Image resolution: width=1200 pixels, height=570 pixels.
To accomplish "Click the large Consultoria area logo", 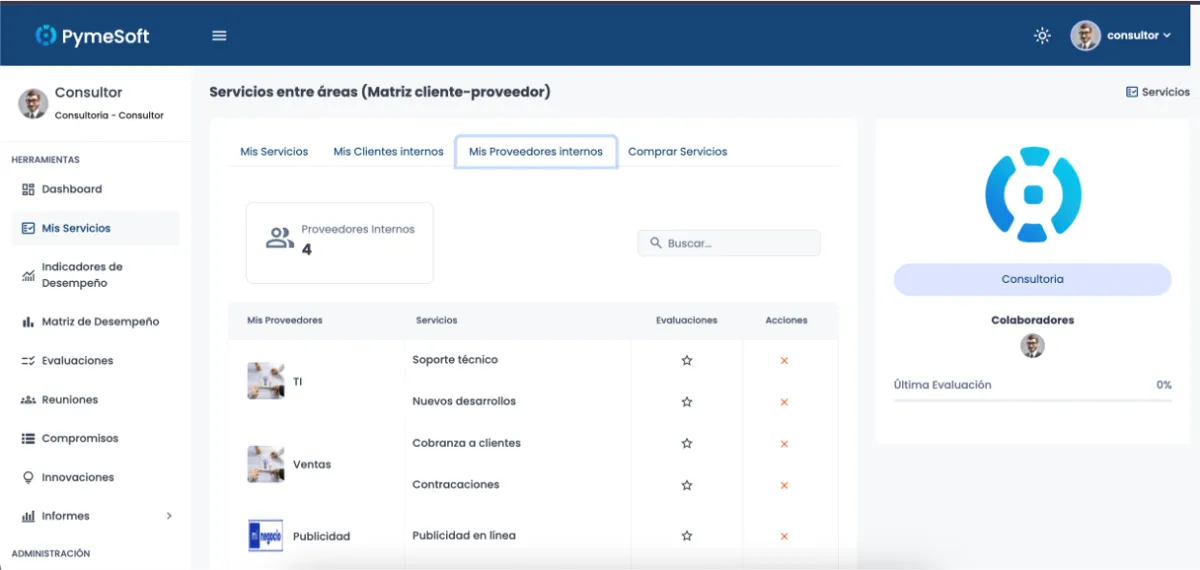I will pyautogui.click(x=1033, y=194).
